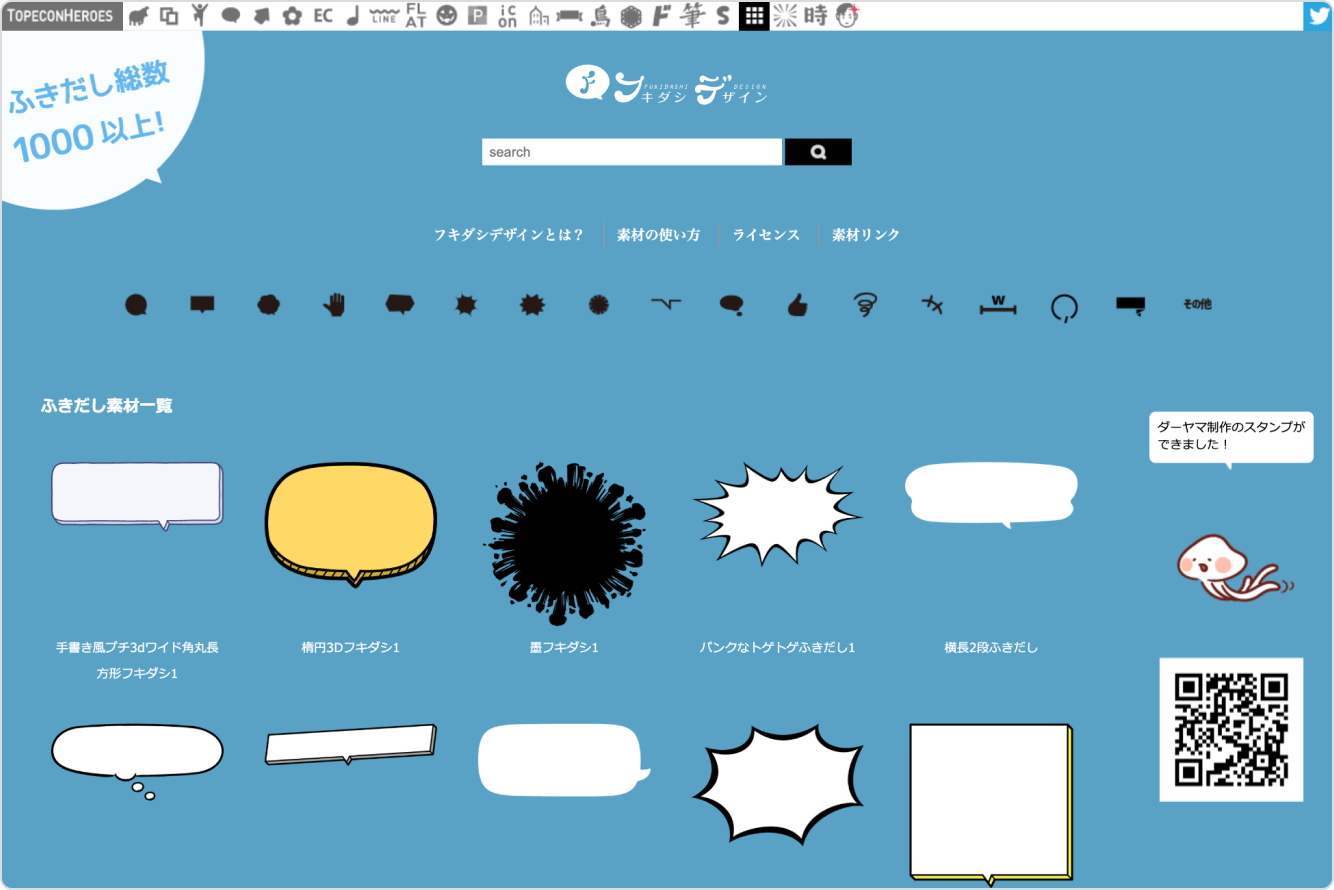Click the 墨フキダシ1 caption
1334x890 pixels.
(565, 648)
